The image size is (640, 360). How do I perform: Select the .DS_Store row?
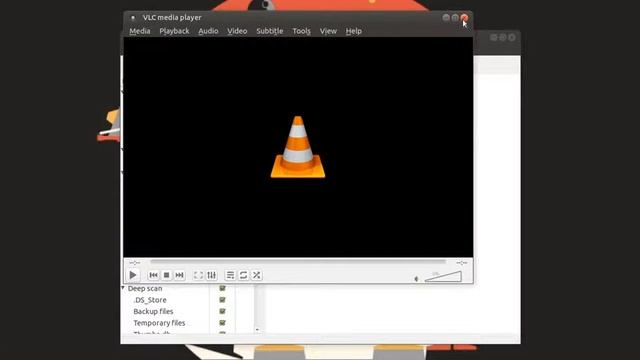click(150, 300)
